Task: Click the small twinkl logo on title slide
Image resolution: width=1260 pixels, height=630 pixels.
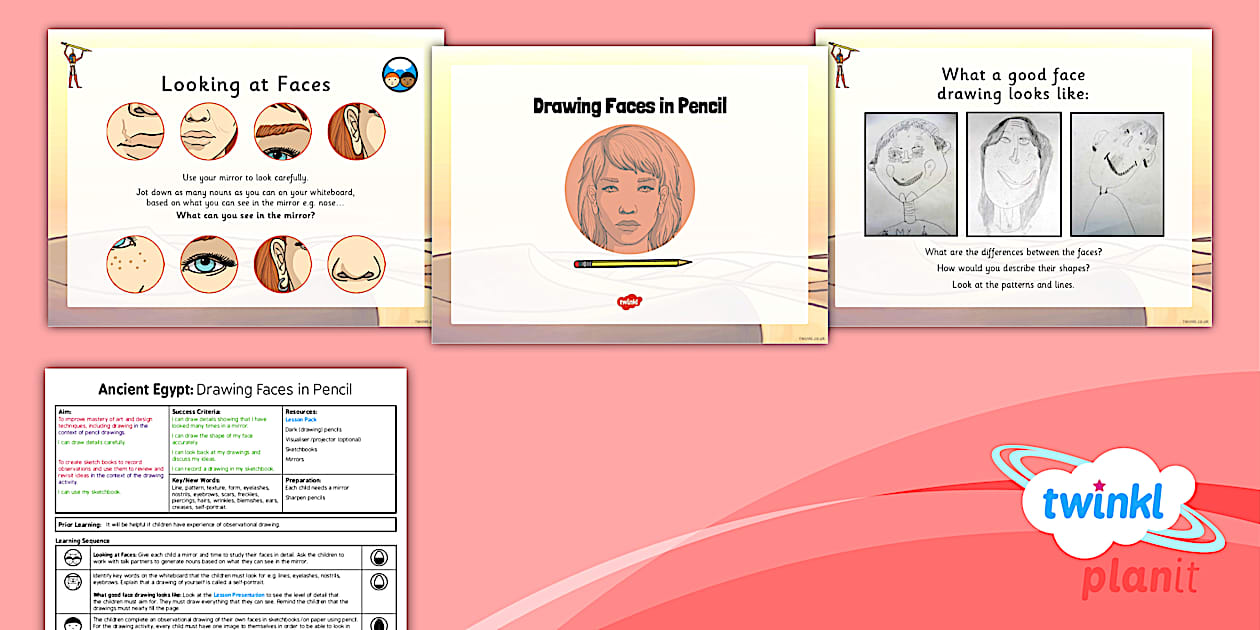Action: [x=629, y=299]
